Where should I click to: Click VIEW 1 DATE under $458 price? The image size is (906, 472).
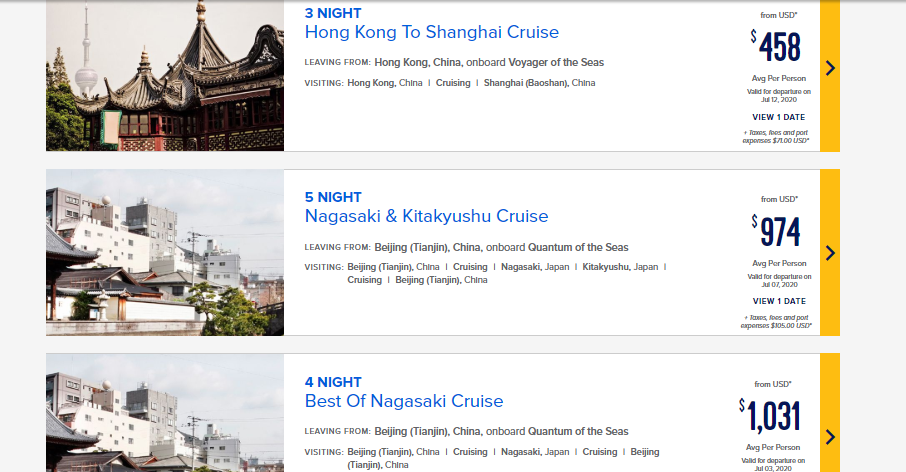(x=778, y=117)
